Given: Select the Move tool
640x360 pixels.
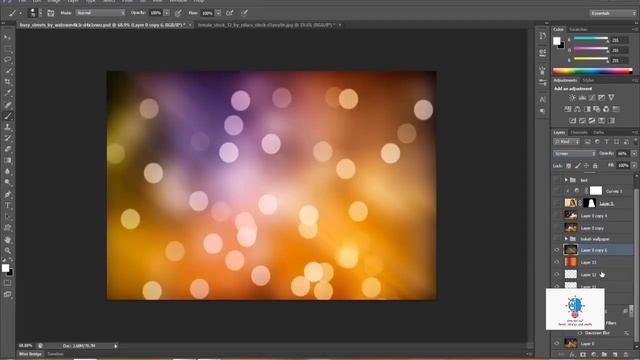Looking at the screenshot, I should pyautogui.click(x=7, y=38).
